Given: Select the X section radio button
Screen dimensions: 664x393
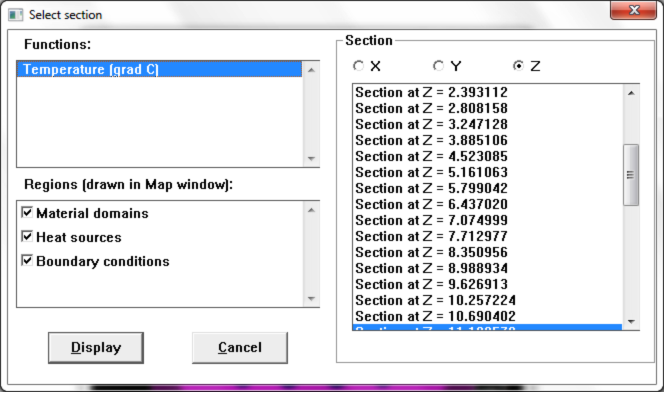Looking at the screenshot, I should pos(358,66).
